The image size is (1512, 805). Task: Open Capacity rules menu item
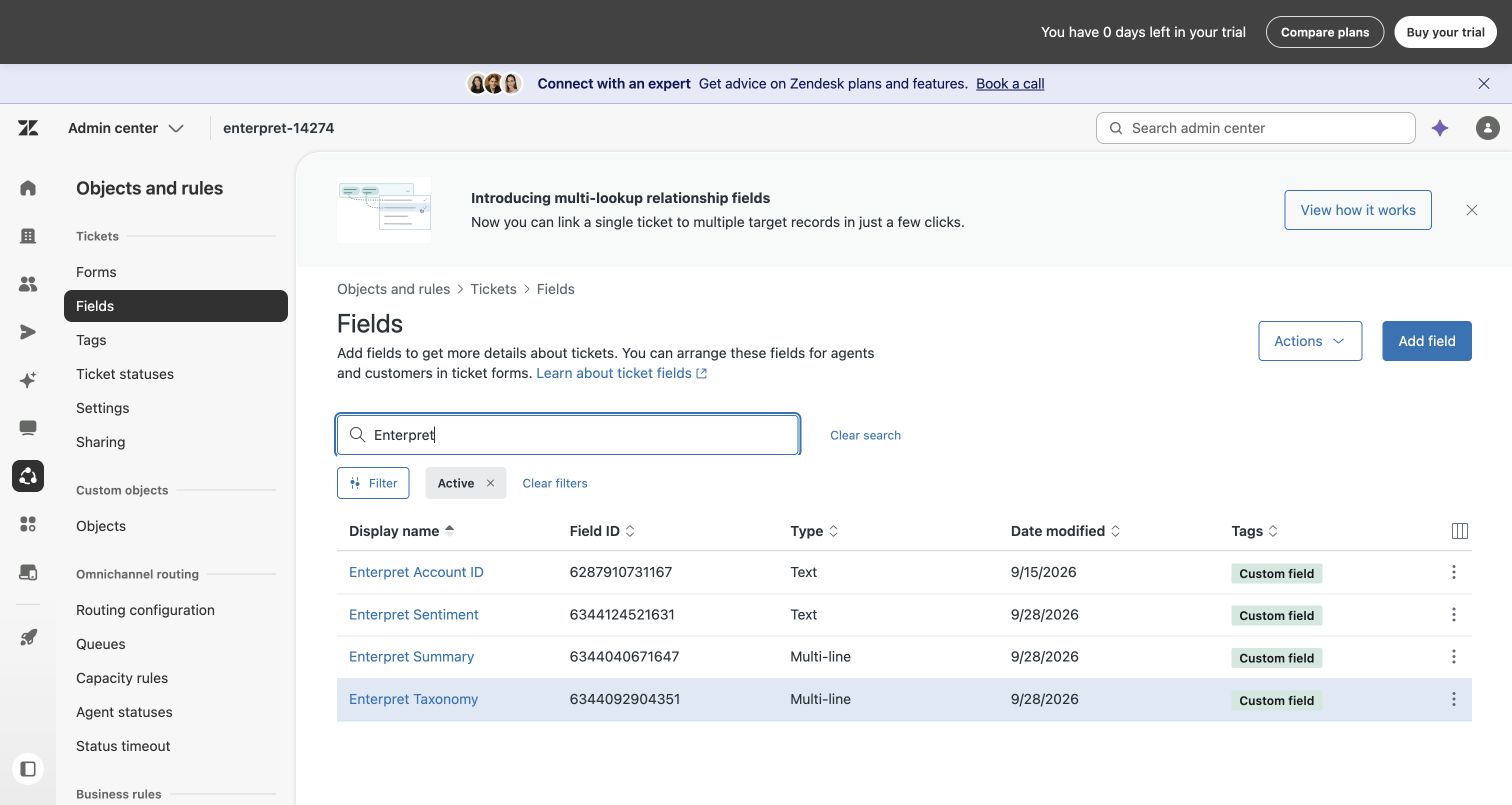[x=122, y=678]
